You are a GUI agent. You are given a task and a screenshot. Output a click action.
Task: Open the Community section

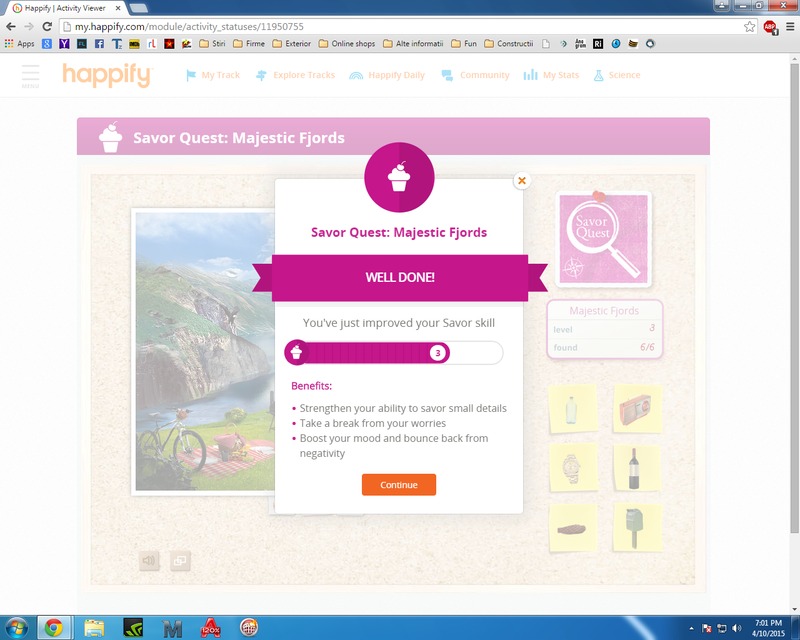(476, 75)
